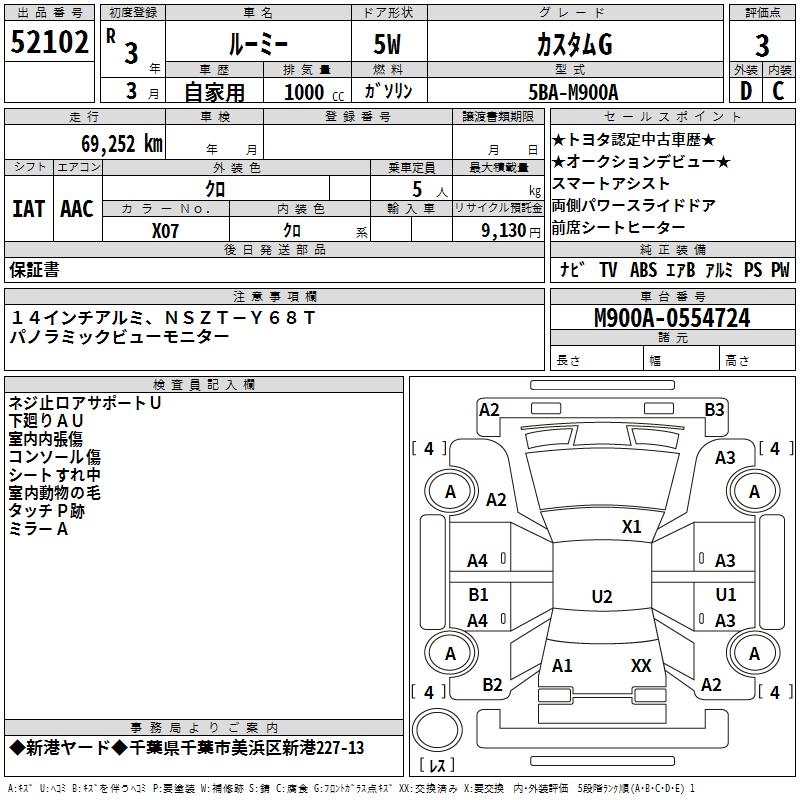Screen dimensions: 800x800
Task: Select the A1 rear hatch mark
Action: [x=562, y=666]
